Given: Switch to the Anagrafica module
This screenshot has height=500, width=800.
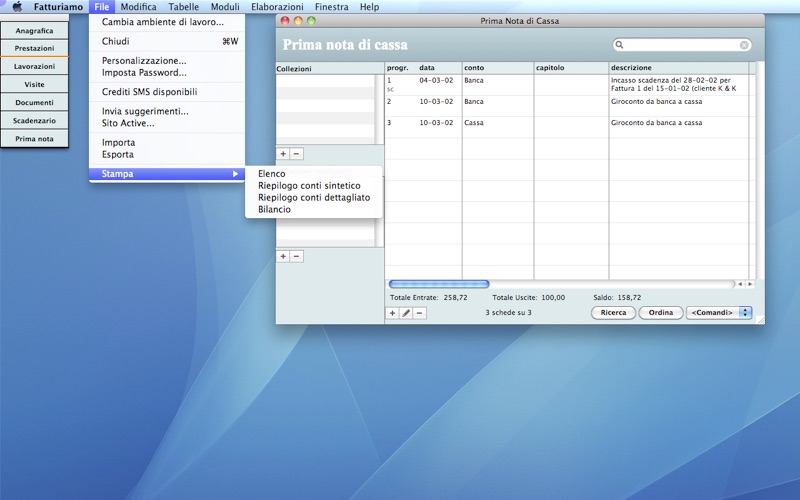Looking at the screenshot, I should point(34,31).
